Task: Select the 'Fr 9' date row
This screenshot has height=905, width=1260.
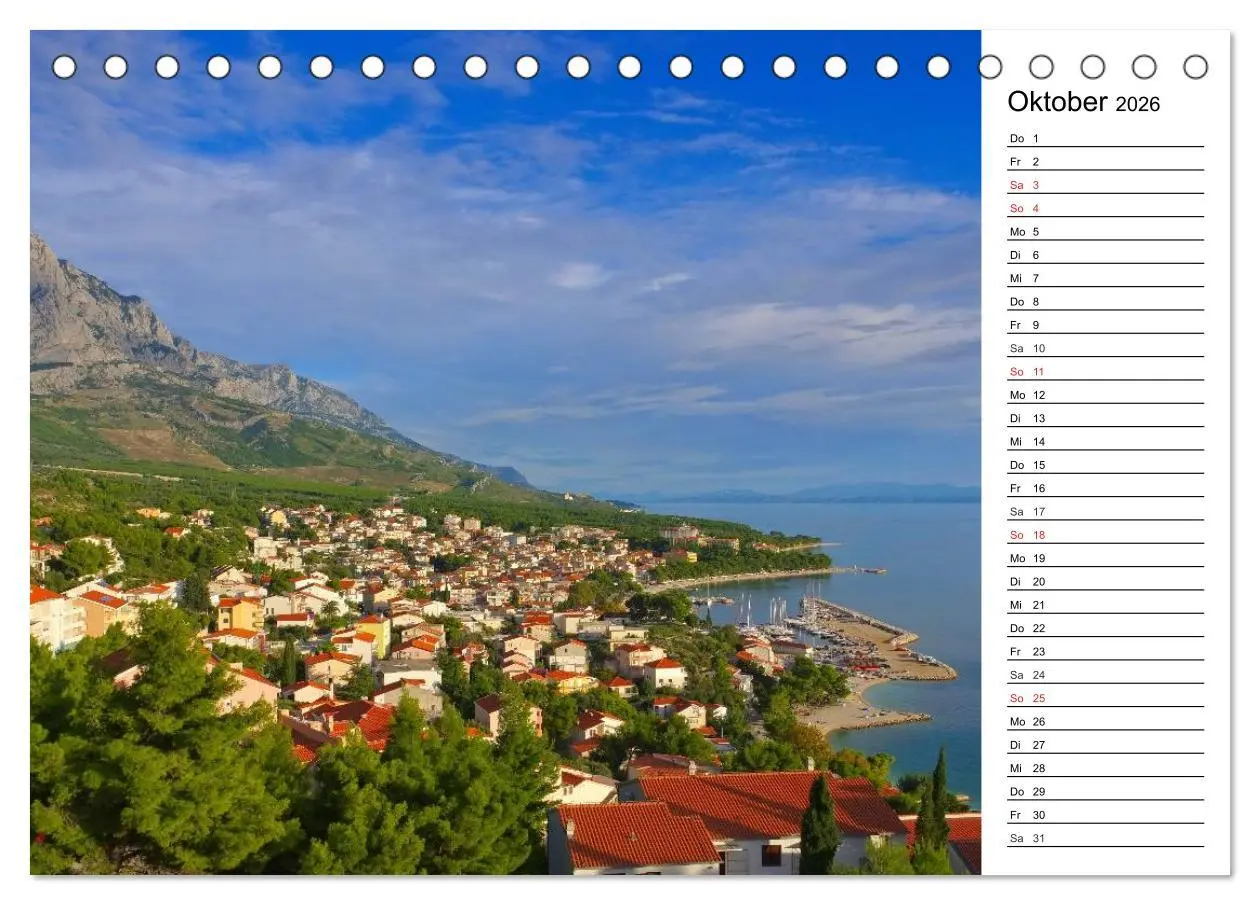Action: pos(1105,325)
